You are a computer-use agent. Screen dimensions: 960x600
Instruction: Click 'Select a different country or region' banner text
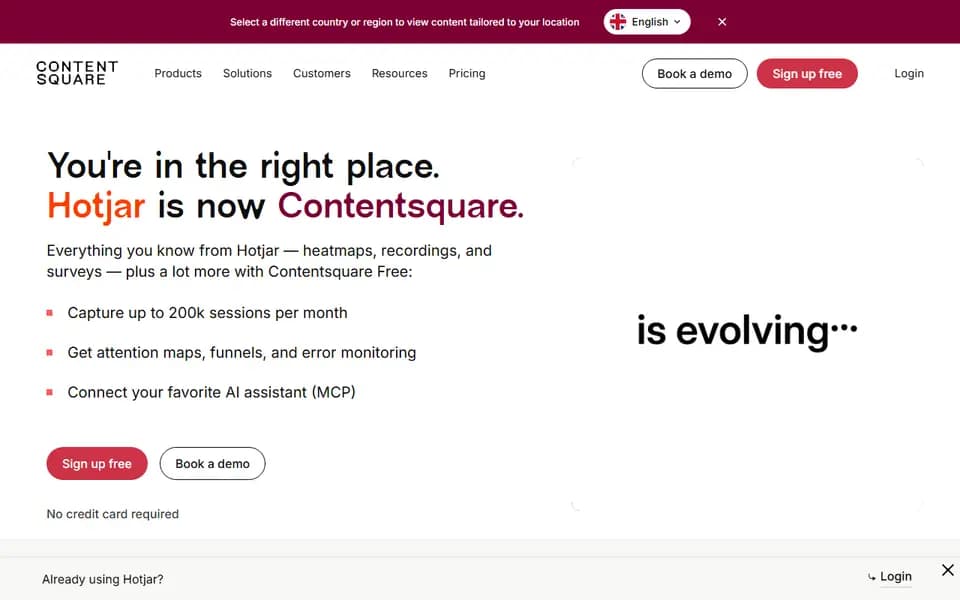click(x=404, y=22)
